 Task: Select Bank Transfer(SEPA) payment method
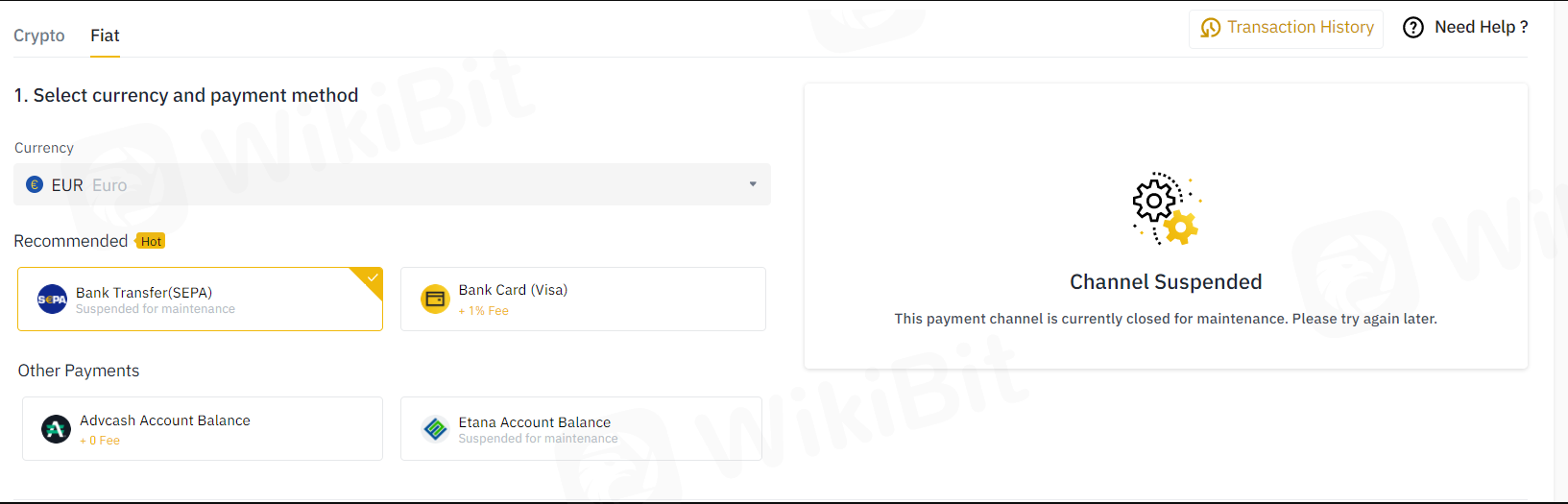pyautogui.click(x=200, y=300)
